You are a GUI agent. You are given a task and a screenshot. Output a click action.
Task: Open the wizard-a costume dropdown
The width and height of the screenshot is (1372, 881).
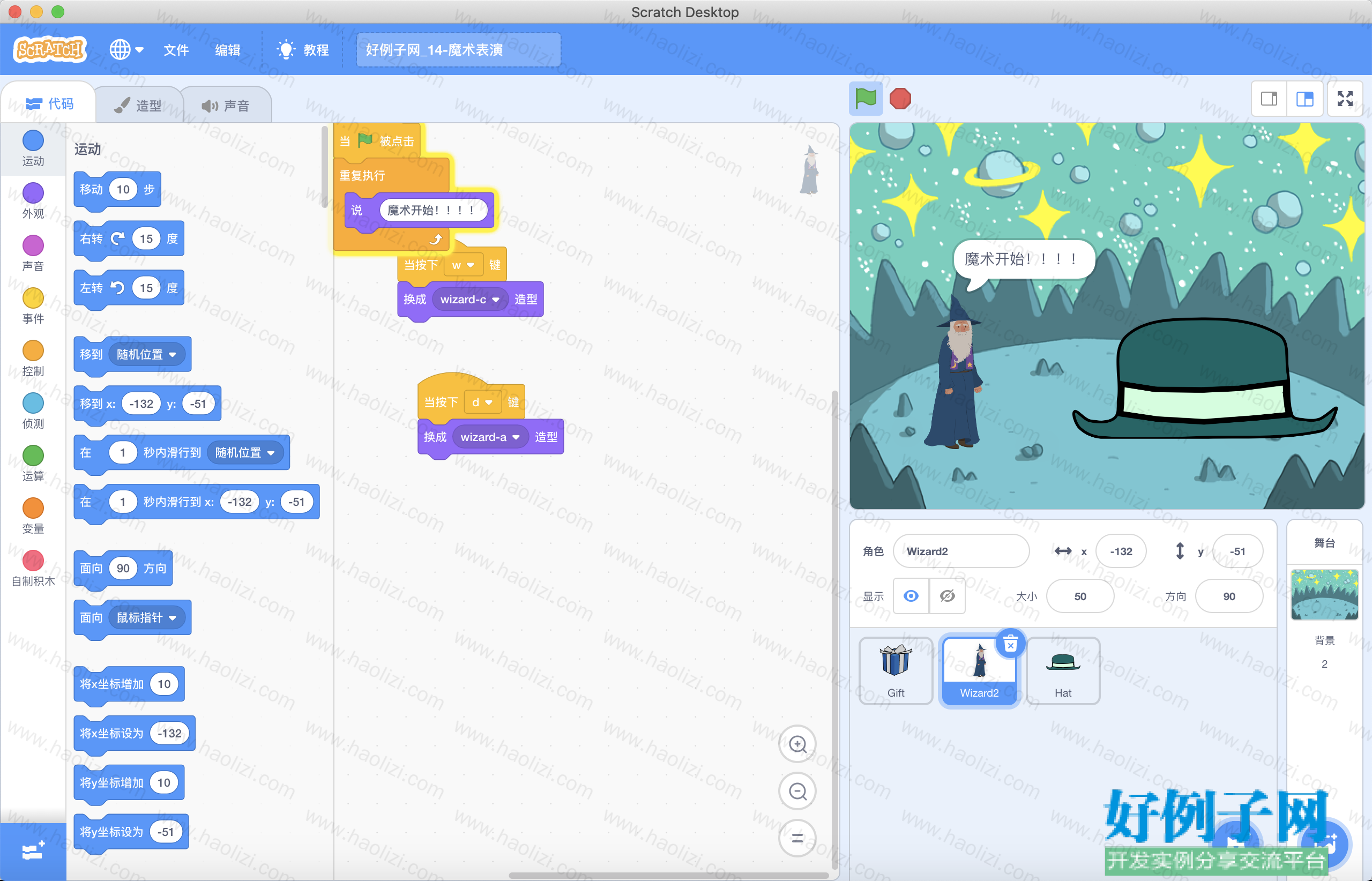(x=490, y=437)
